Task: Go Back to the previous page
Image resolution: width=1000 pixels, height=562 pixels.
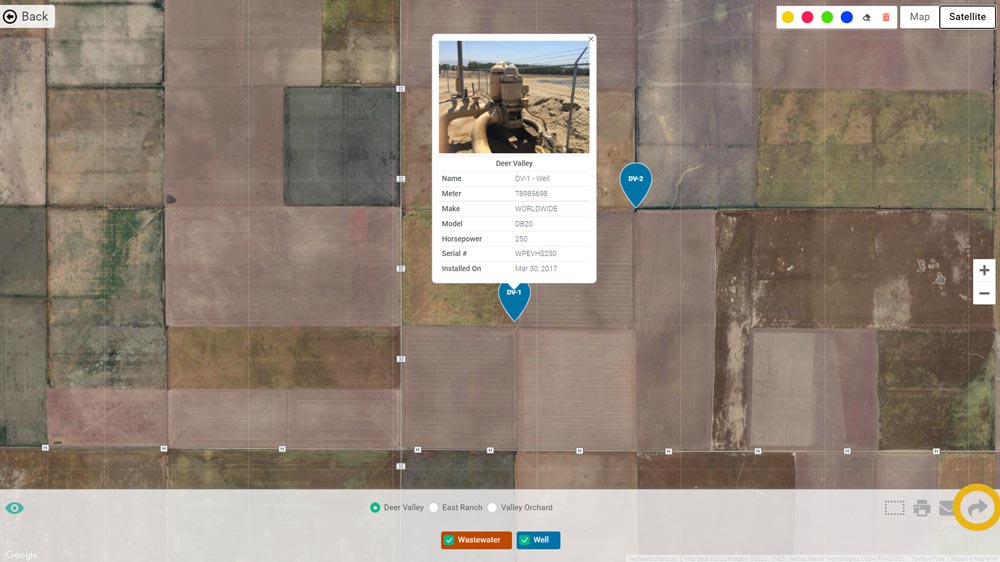Action: point(26,17)
